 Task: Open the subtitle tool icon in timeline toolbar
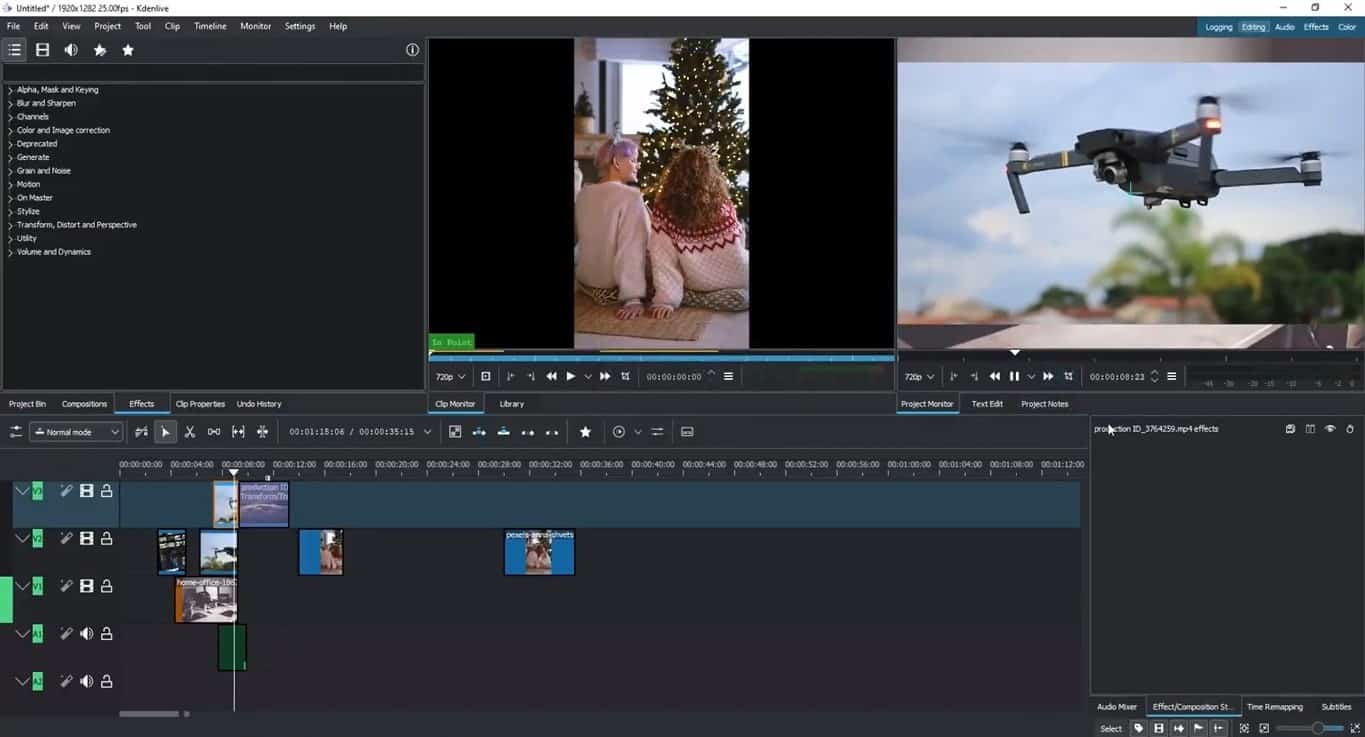click(687, 432)
